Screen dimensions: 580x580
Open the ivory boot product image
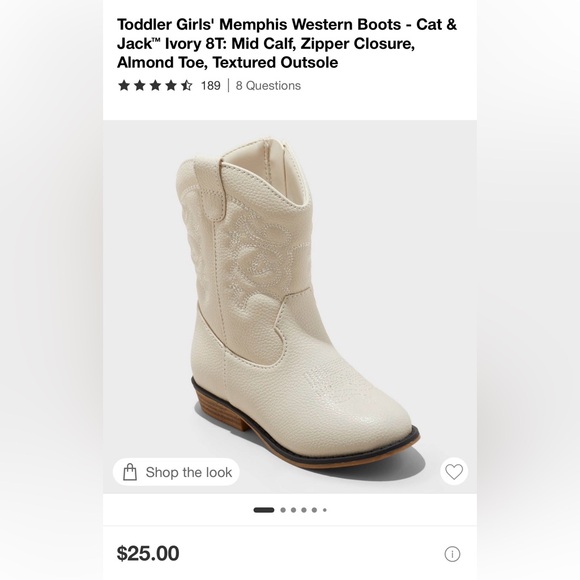(x=290, y=307)
